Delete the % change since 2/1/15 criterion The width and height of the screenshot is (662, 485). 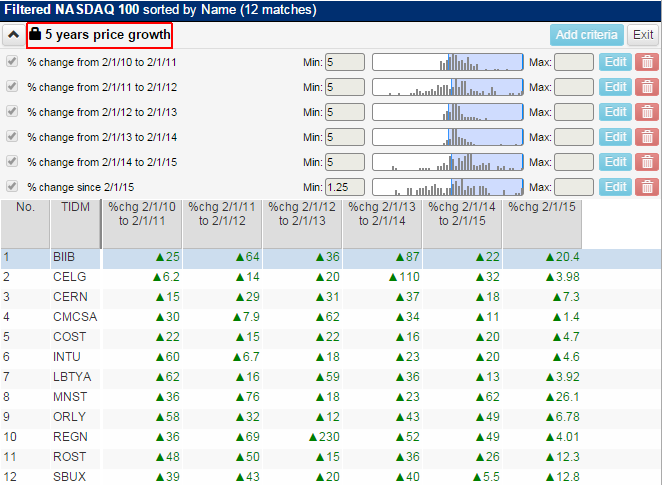click(x=647, y=187)
